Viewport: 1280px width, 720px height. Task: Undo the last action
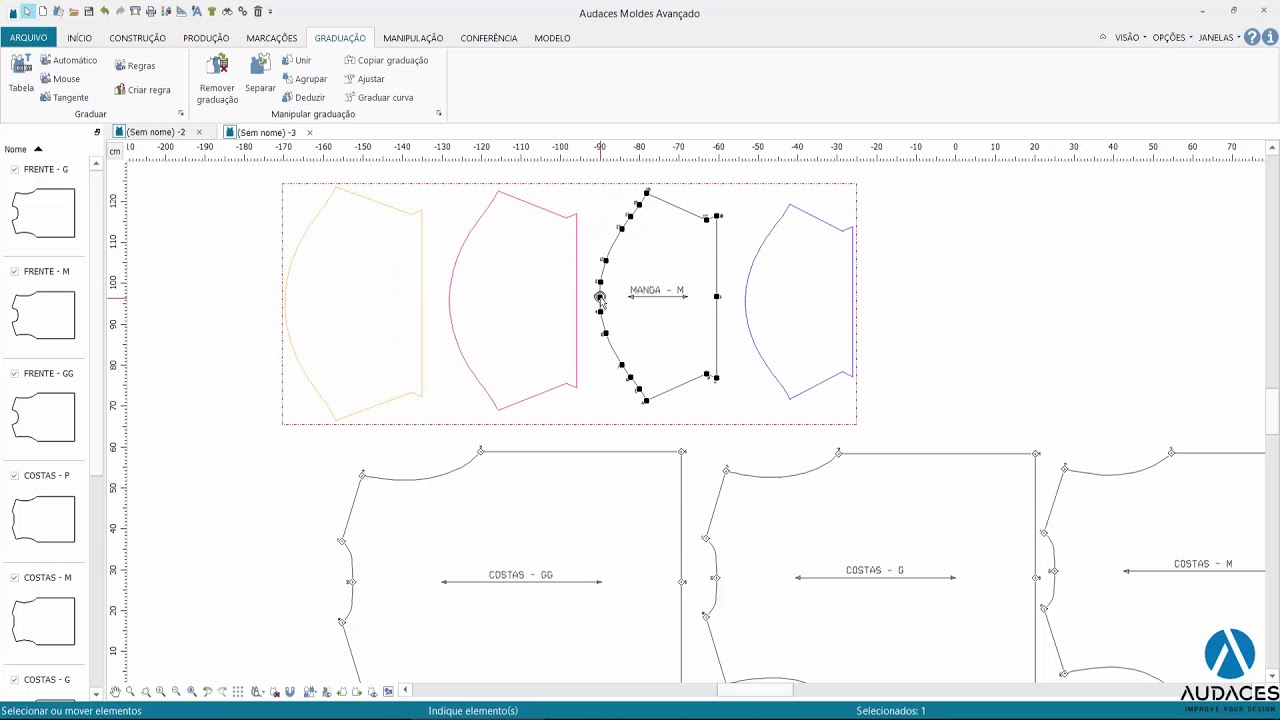point(105,11)
